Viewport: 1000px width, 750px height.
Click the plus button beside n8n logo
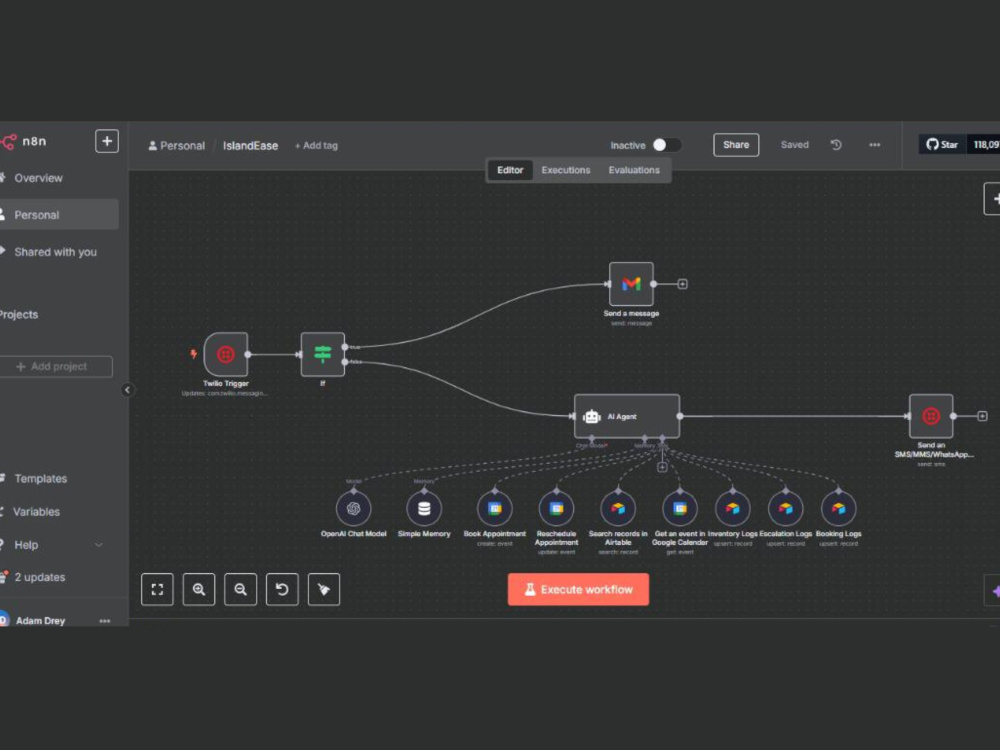pyautogui.click(x=107, y=141)
